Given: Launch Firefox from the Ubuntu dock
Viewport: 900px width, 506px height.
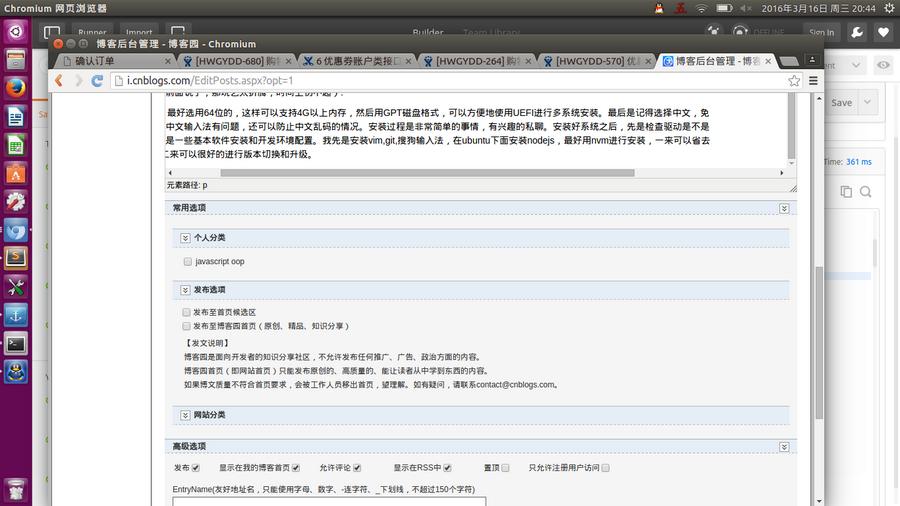Looking at the screenshot, I should tap(15, 87).
